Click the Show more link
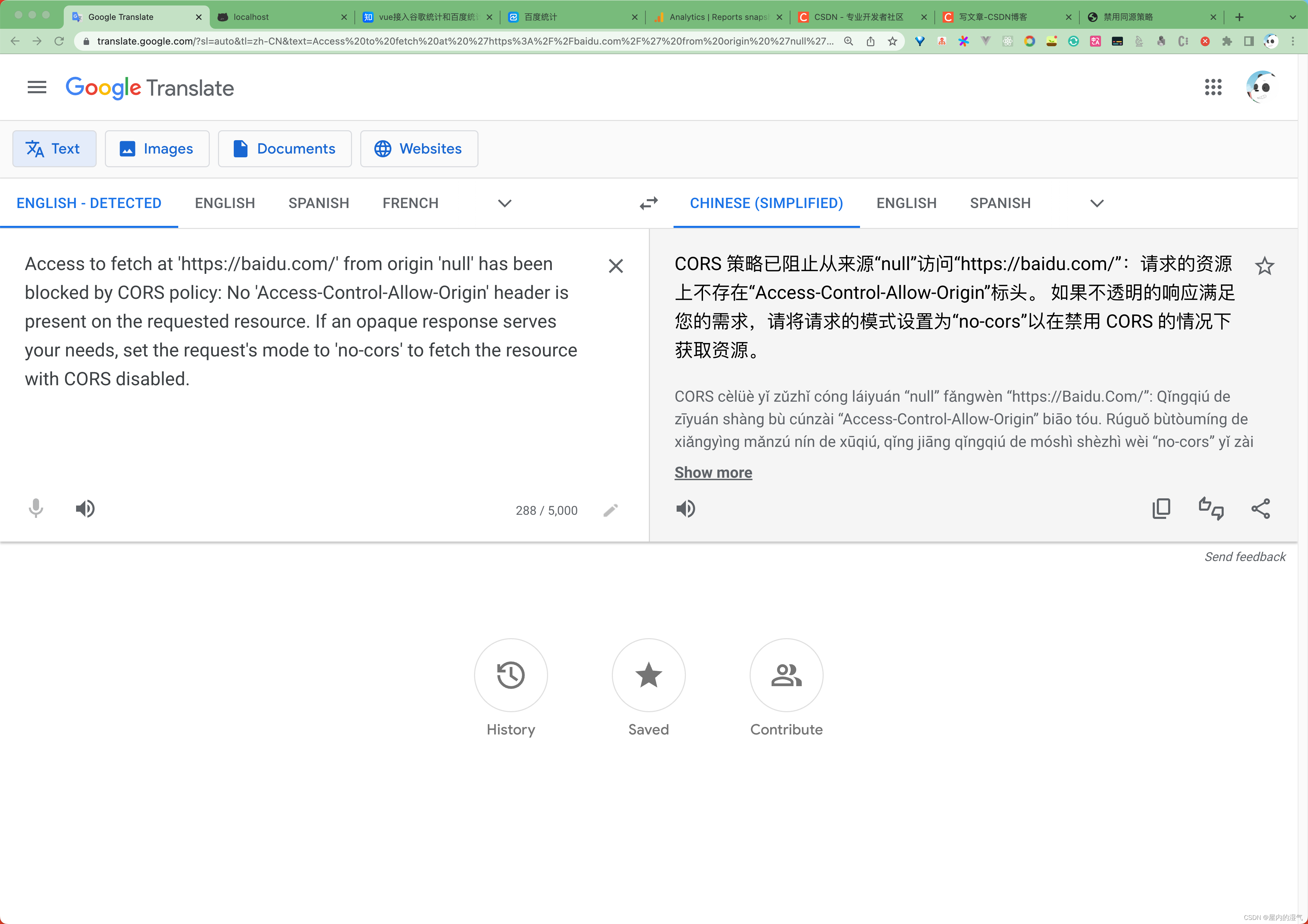This screenshot has height=924, width=1308. (x=713, y=473)
